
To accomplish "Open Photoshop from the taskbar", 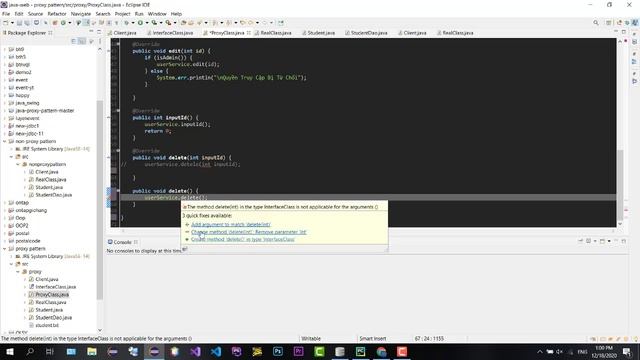I will tap(278, 351).
